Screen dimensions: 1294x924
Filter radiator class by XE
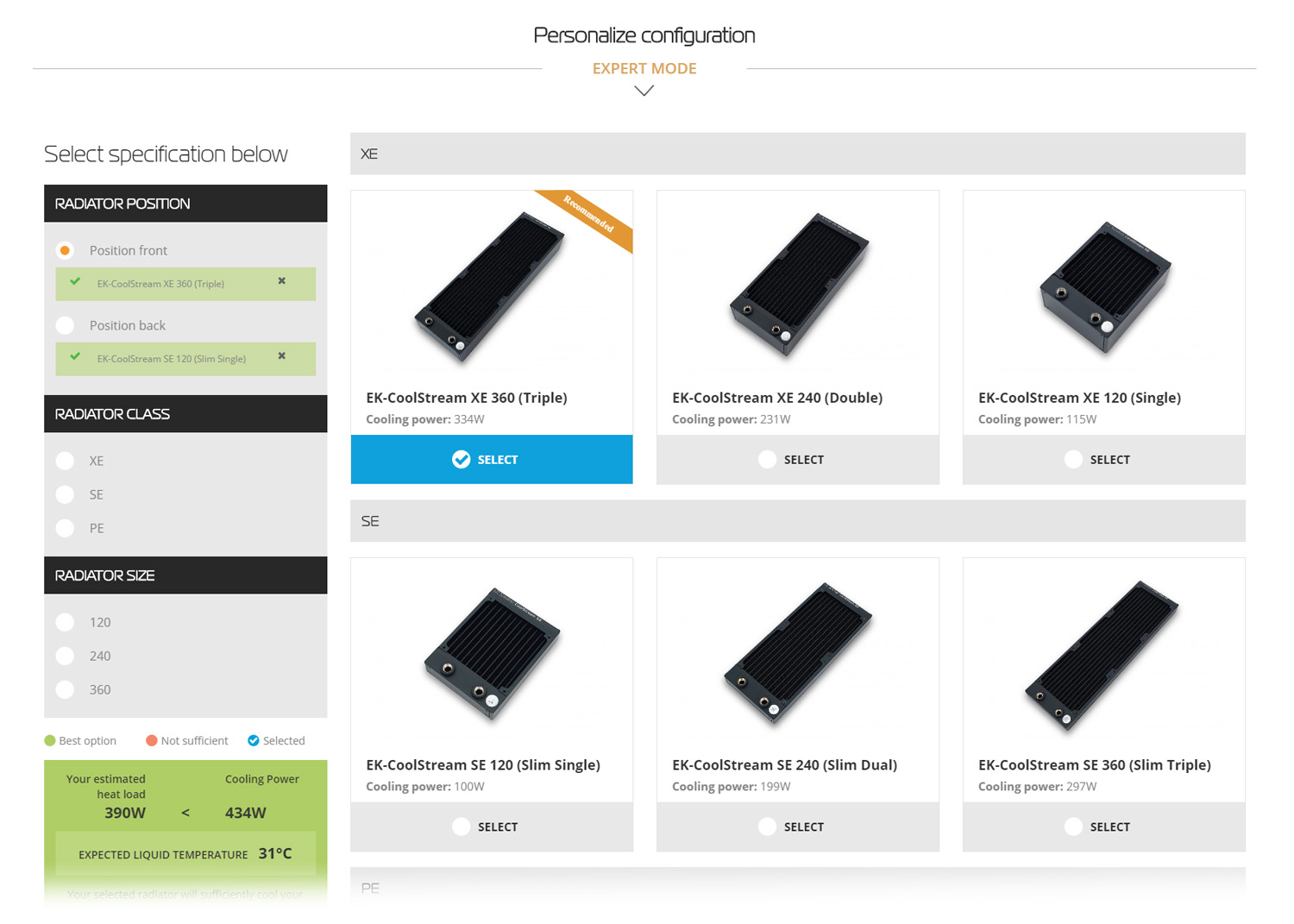tap(66, 461)
